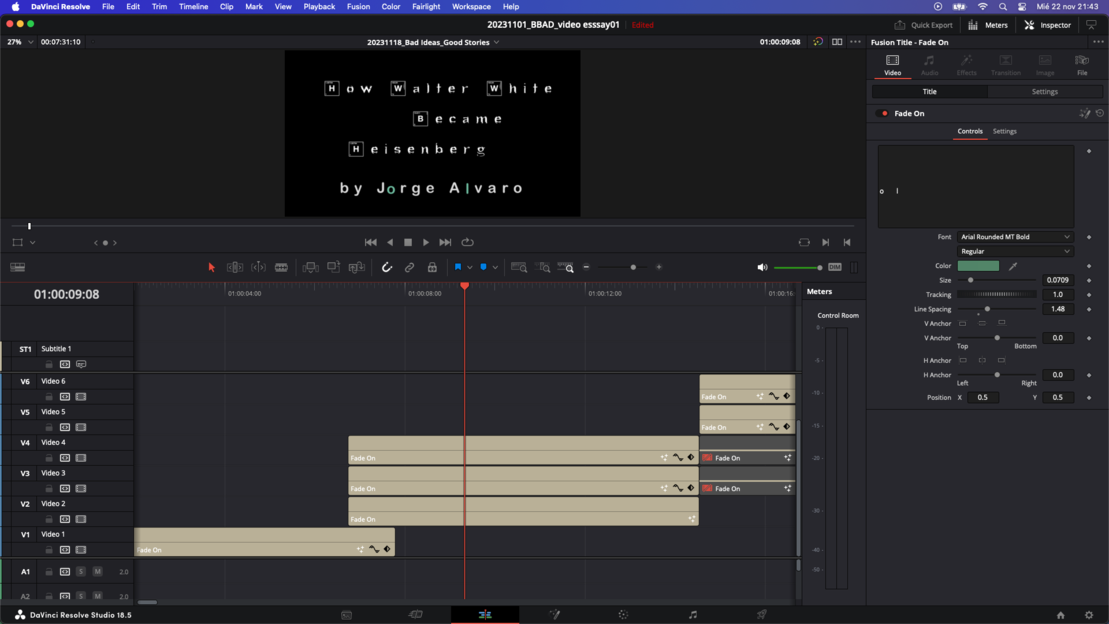Click the color picker eyedropper icon

click(1013, 266)
